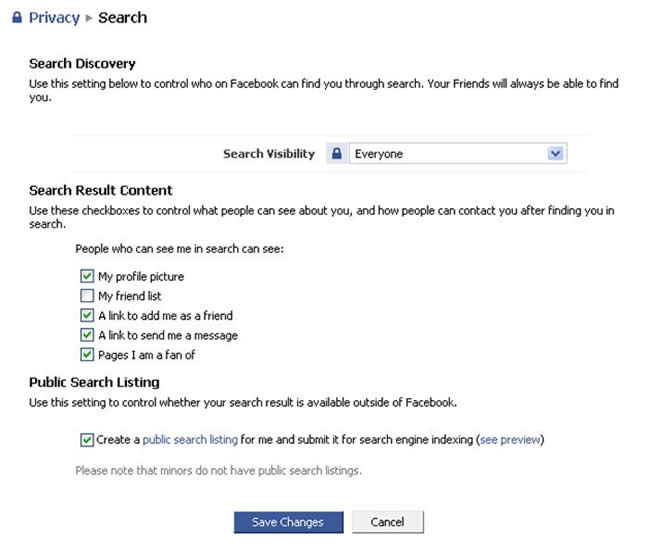Click the Pages I am a fan of label
This screenshot has width=650, height=552.
coord(146,355)
